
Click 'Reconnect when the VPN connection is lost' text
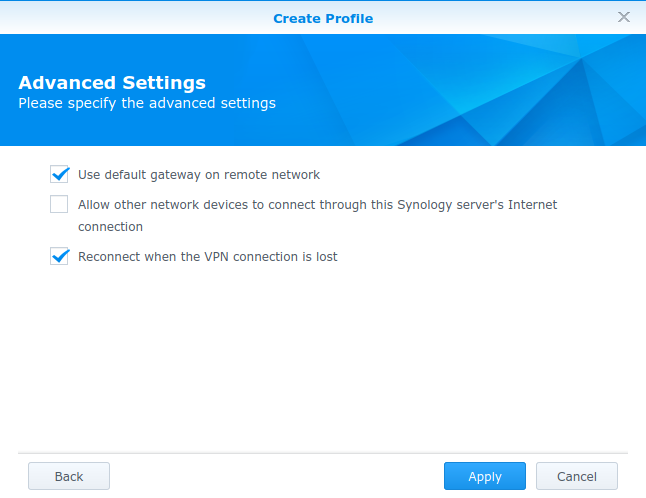(208, 257)
